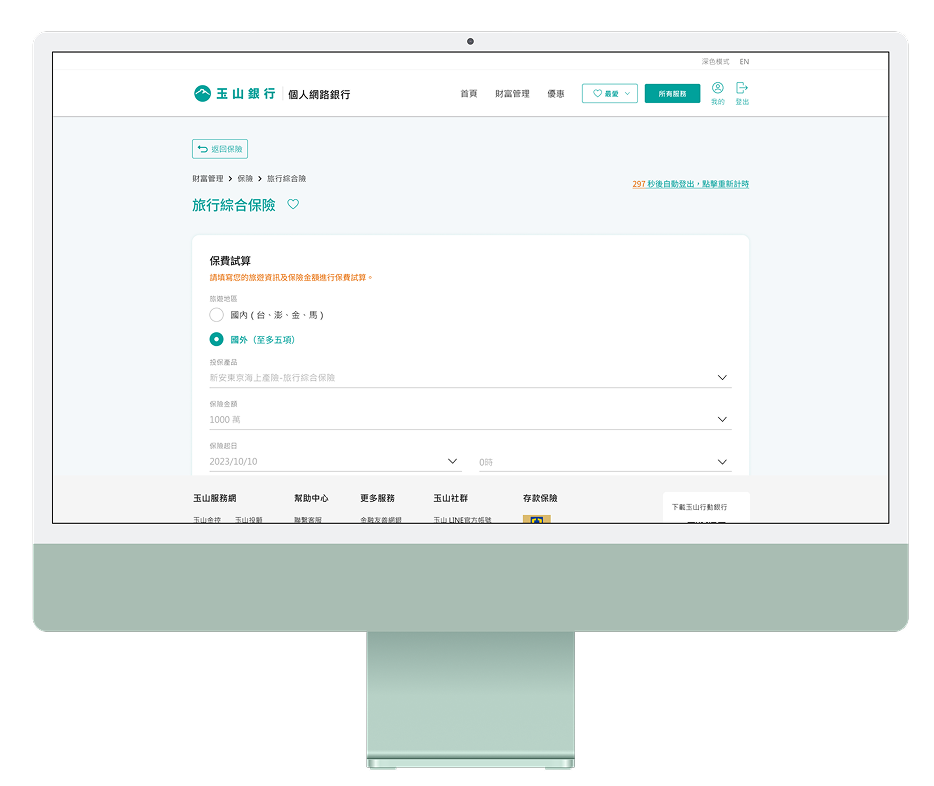Image resolution: width=934 pixels, height=786 pixels.
Task: Select the 國內 (台、澎、金、馬) radio option
Action: pos(217,315)
